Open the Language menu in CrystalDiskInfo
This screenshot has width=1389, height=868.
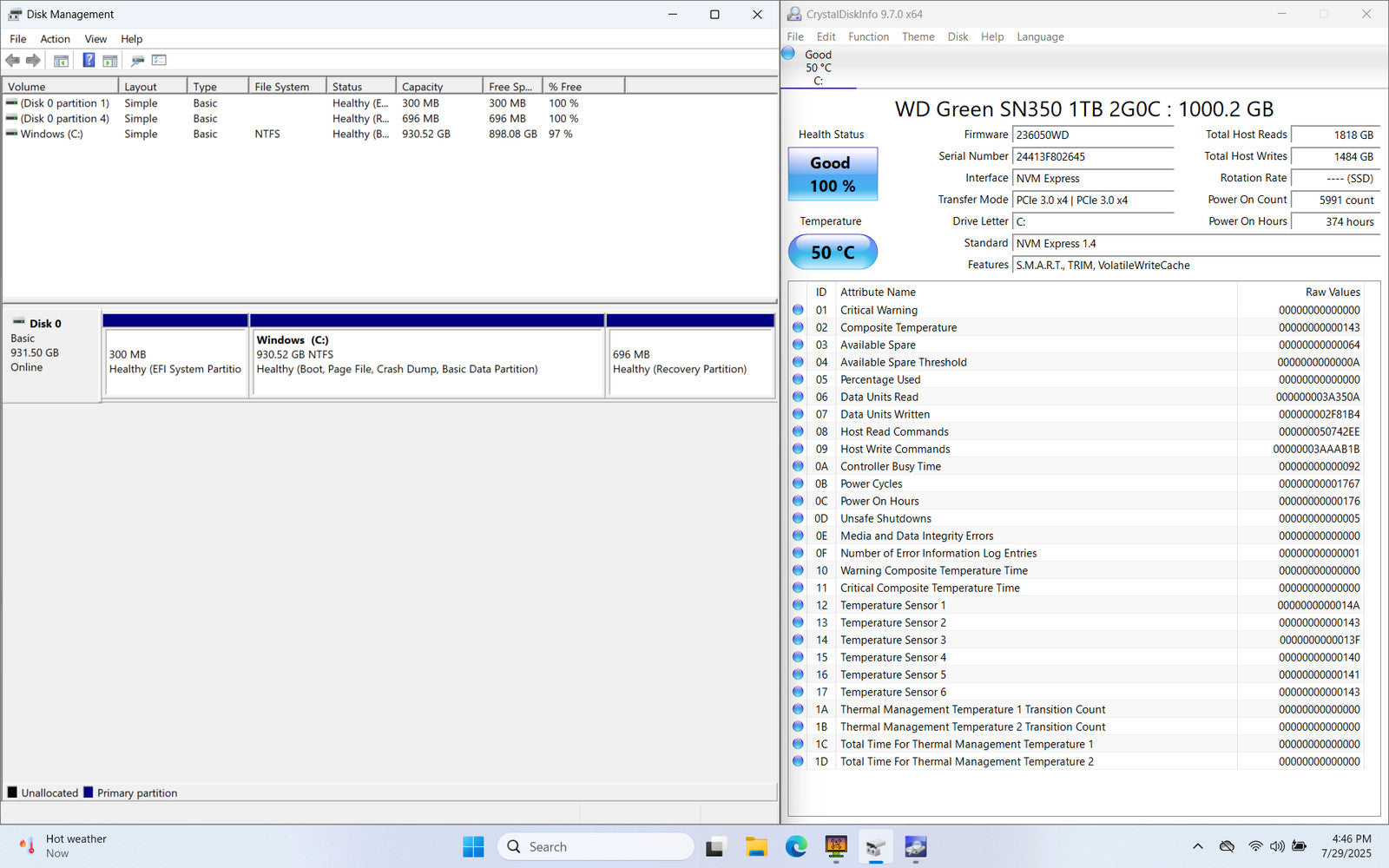(1040, 36)
